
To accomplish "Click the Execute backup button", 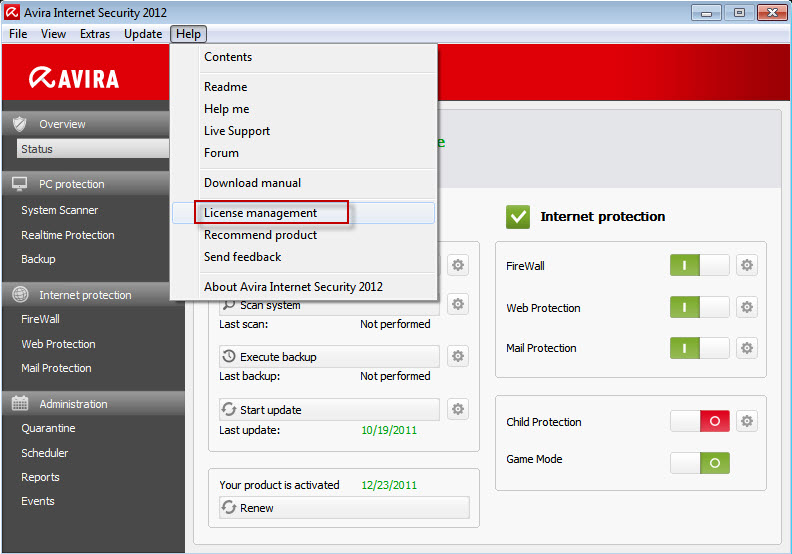I will coord(329,357).
